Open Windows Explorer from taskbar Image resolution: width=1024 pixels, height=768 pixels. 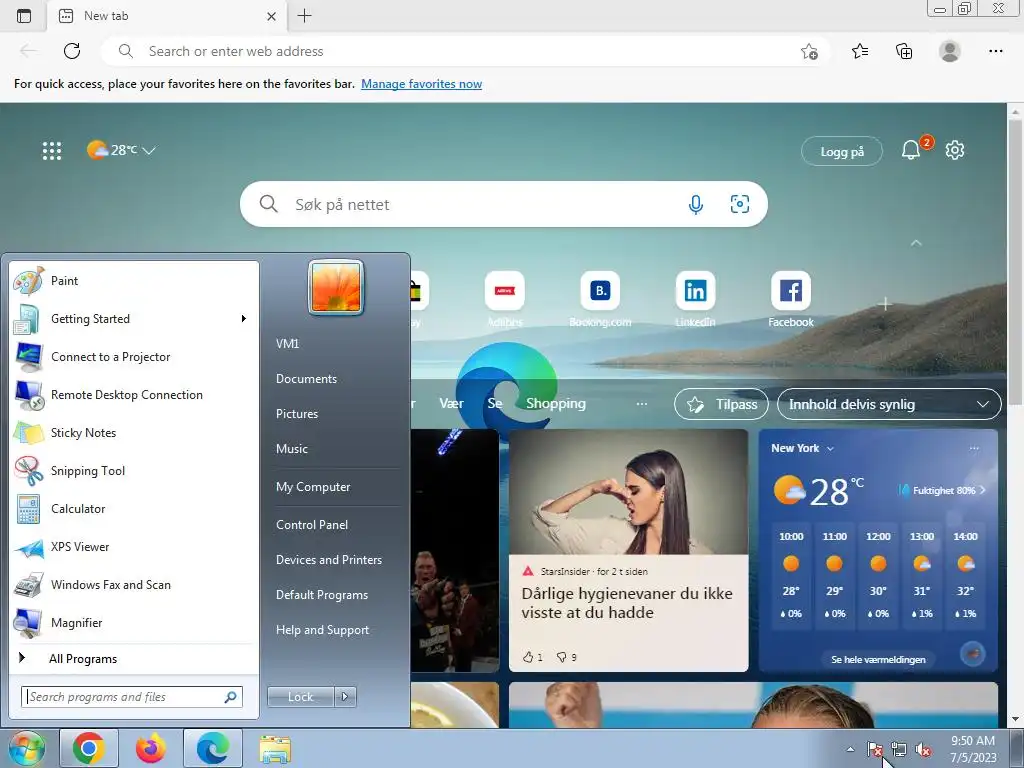(275, 750)
